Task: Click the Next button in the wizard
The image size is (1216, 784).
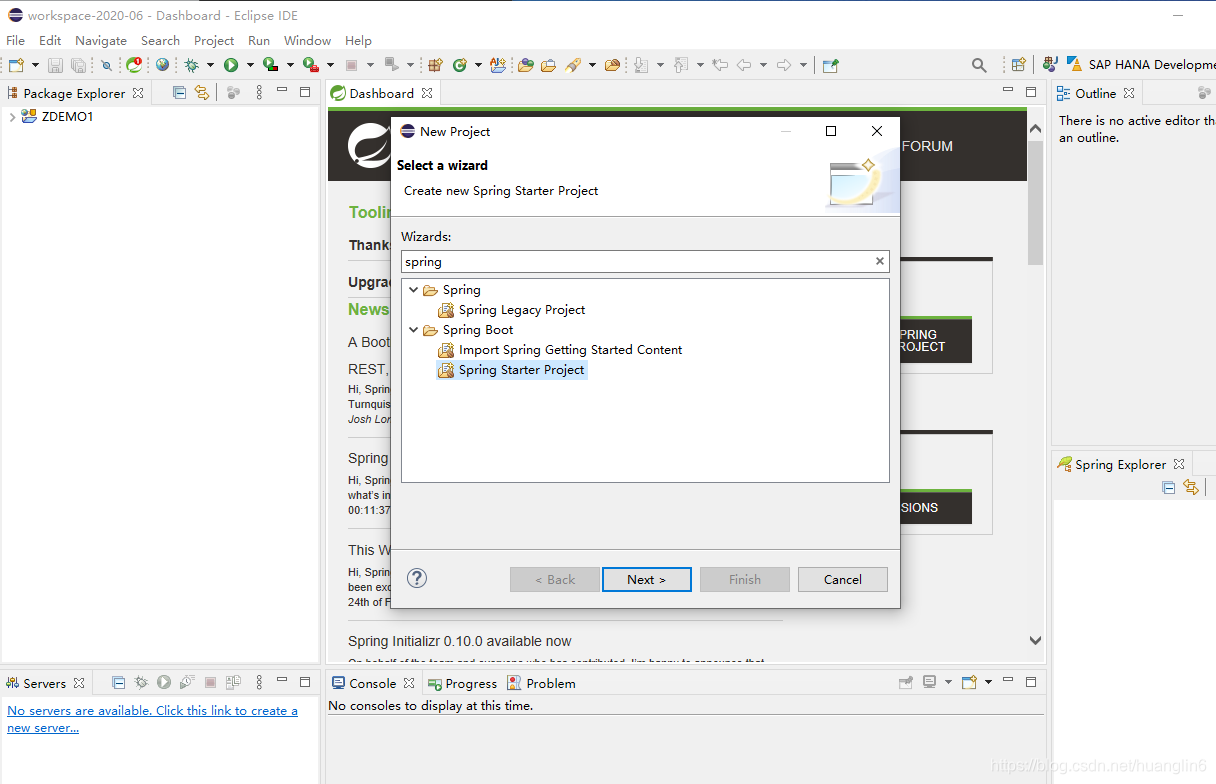Action: point(646,579)
